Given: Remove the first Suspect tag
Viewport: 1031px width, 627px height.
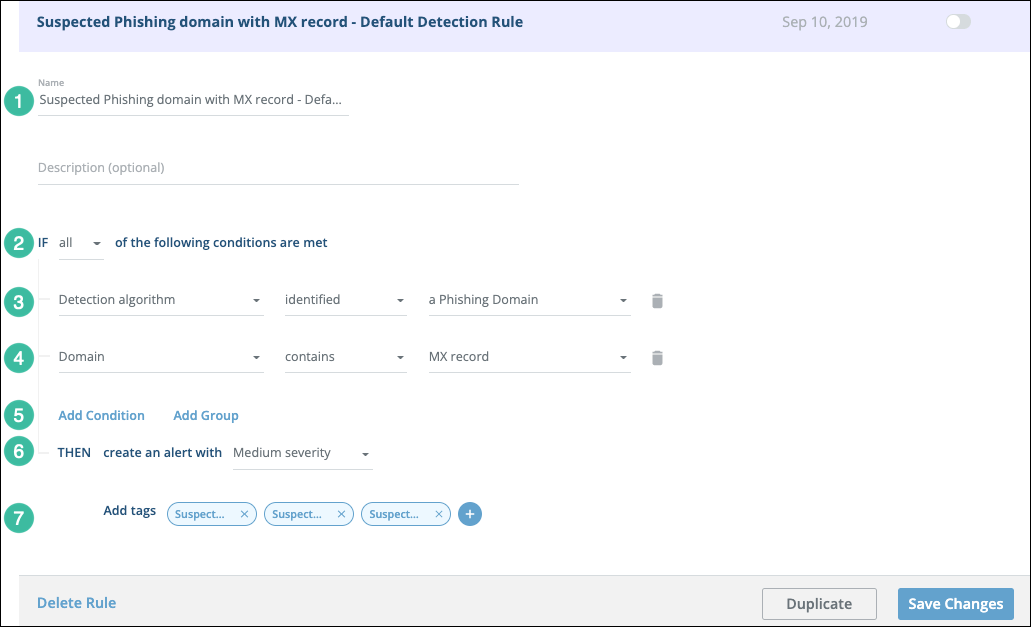Looking at the screenshot, I should click(x=244, y=514).
